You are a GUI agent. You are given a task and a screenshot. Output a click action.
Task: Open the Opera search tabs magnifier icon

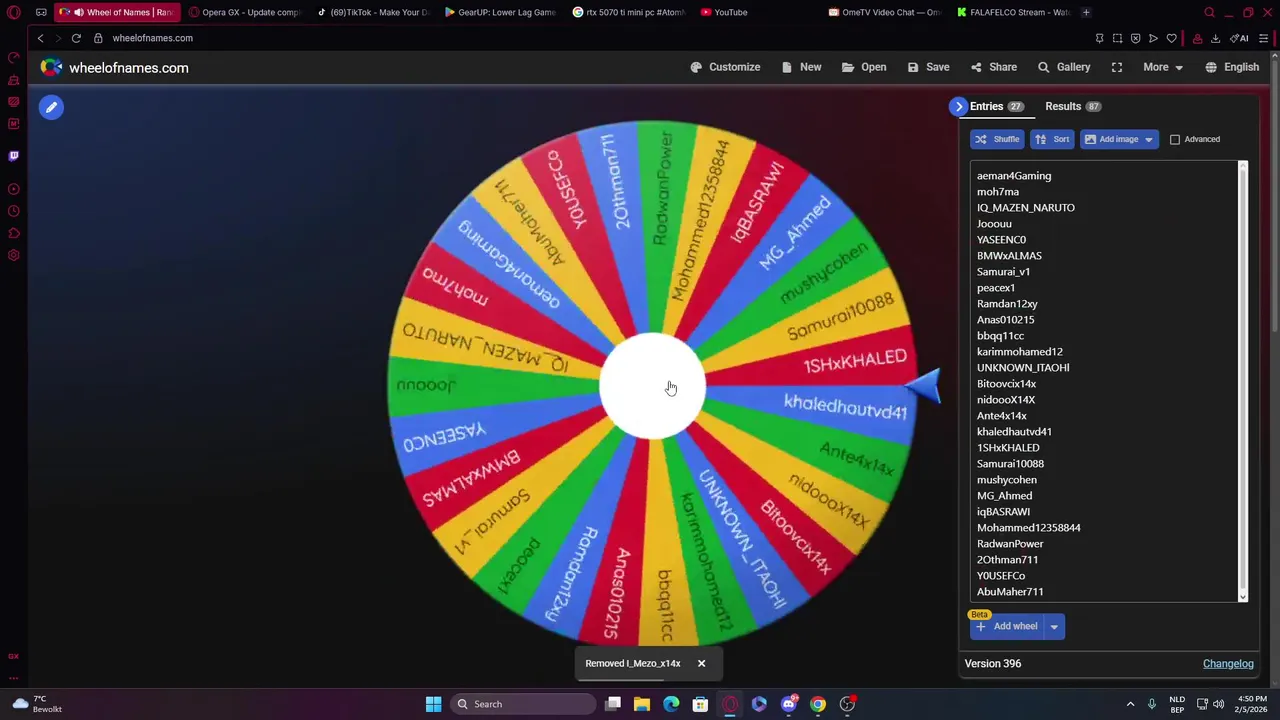pyautogui.click(x=1209, y=12)
